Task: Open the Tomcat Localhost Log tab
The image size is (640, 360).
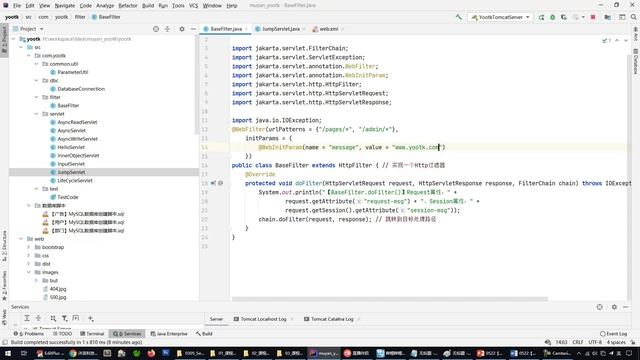Action: (263, 319)
